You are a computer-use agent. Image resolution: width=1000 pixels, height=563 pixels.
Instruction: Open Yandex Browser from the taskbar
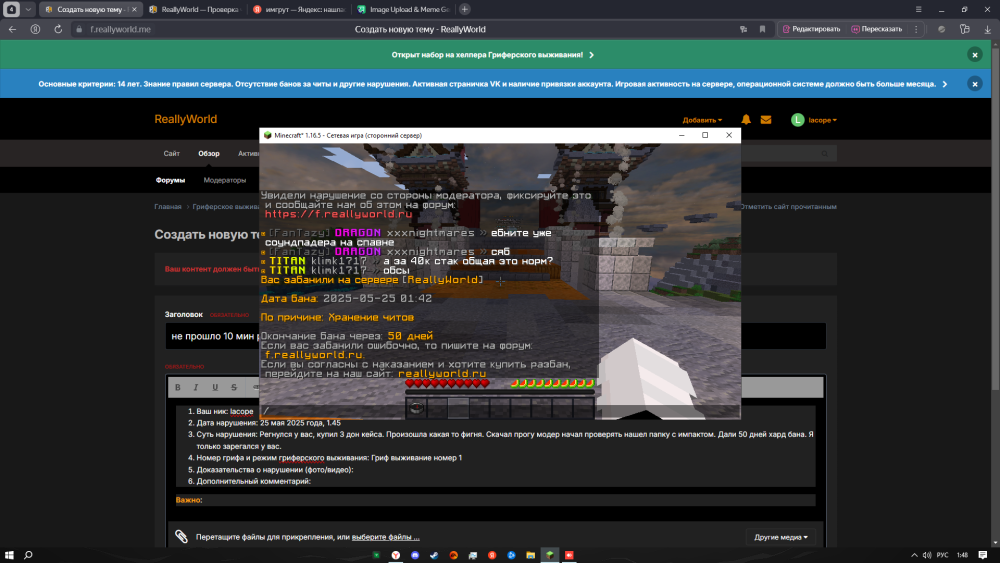tap(396, 555)
